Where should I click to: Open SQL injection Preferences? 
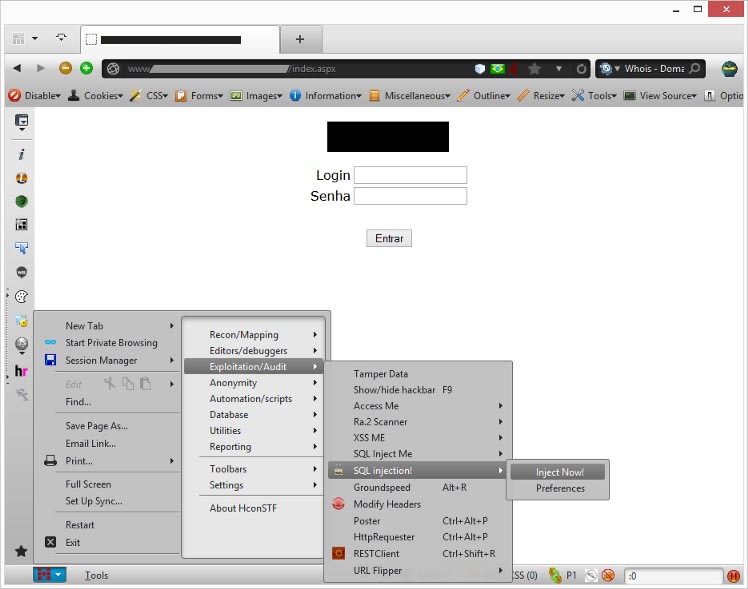click(x=560, y=488)
